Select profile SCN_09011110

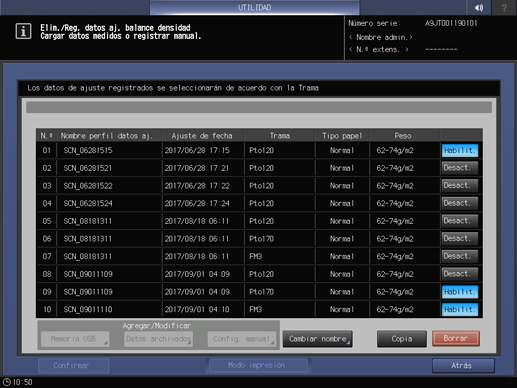(x=88, y=309)
